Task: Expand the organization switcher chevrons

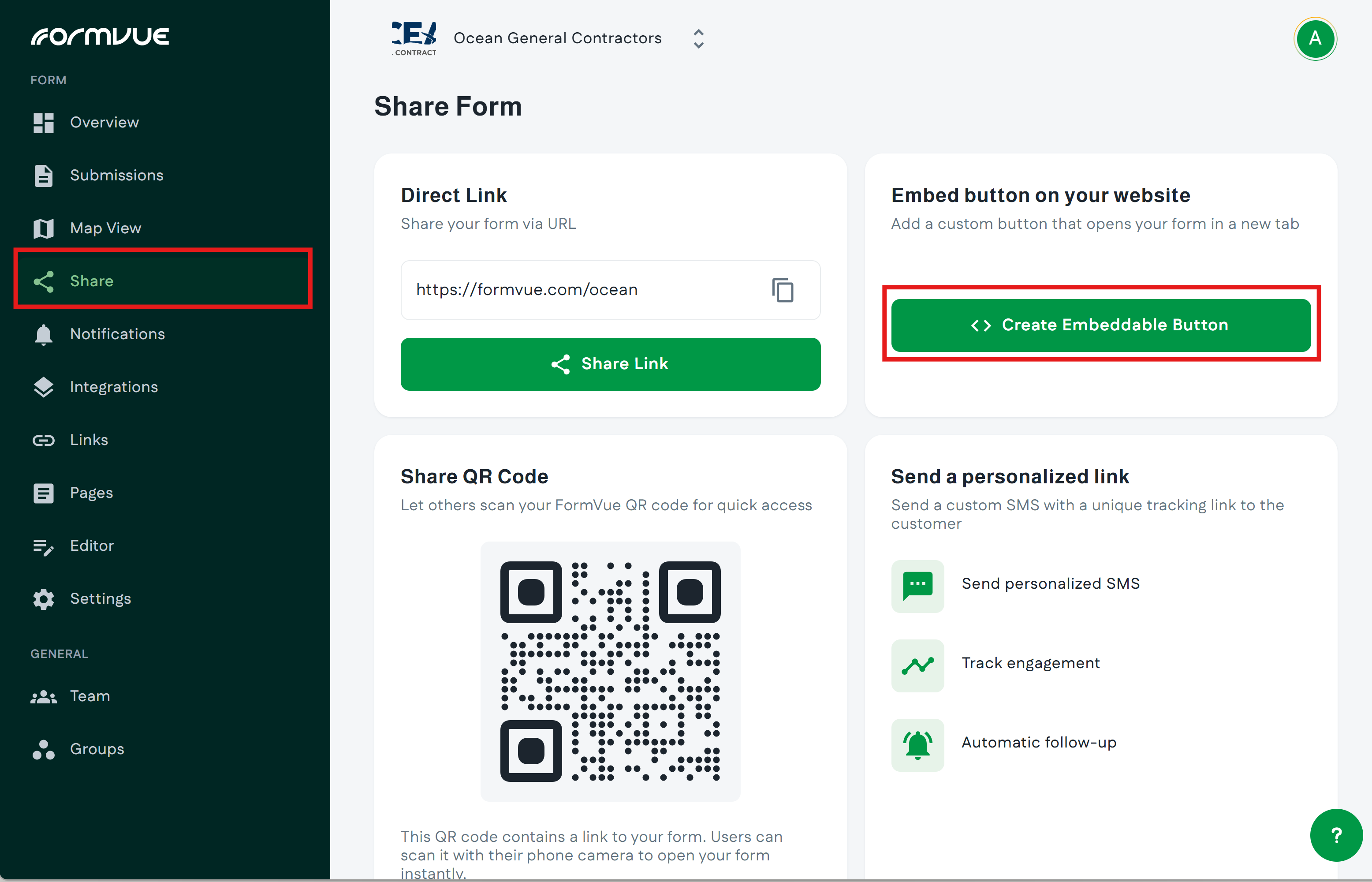Action: (x=698, y=39)
